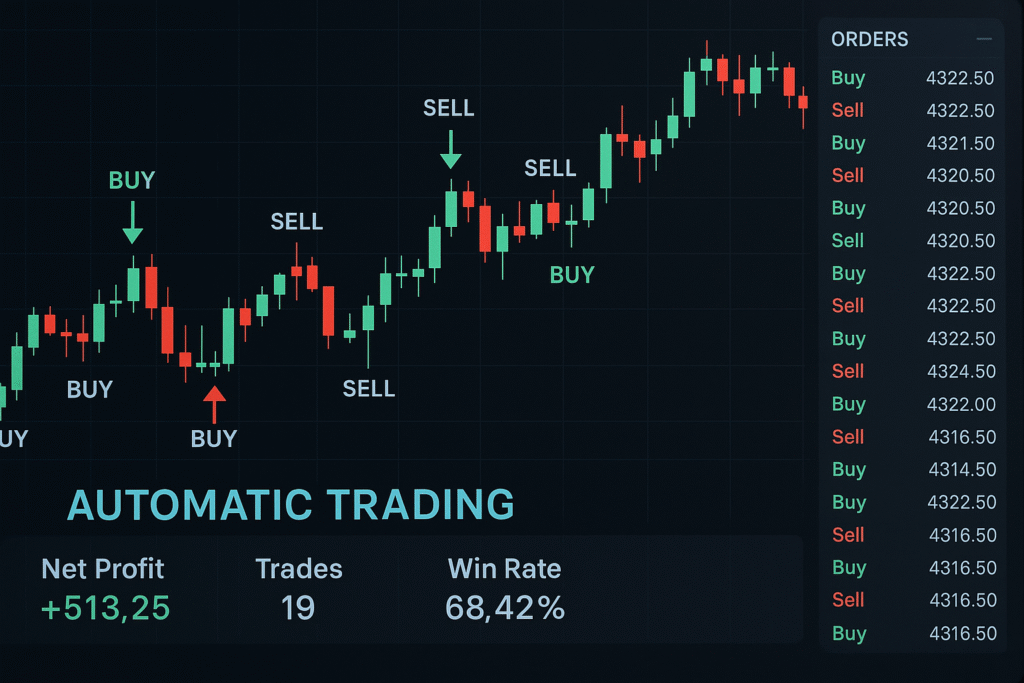Click the AUTOMATIC TRADING title
Viewport: 1024px width, 683px height.
tap(290, 506)
